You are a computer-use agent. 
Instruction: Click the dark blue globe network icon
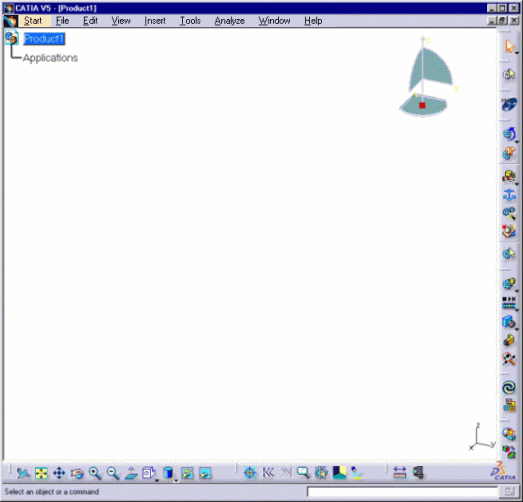pyautogui.click(x=509, y=104)
